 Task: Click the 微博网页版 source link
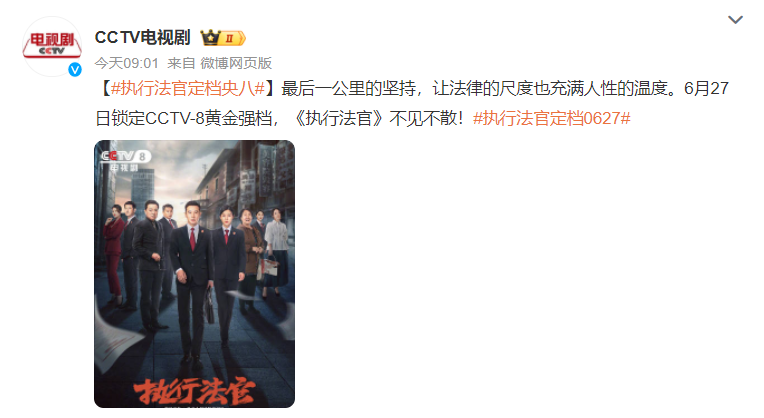click(236, 63)
